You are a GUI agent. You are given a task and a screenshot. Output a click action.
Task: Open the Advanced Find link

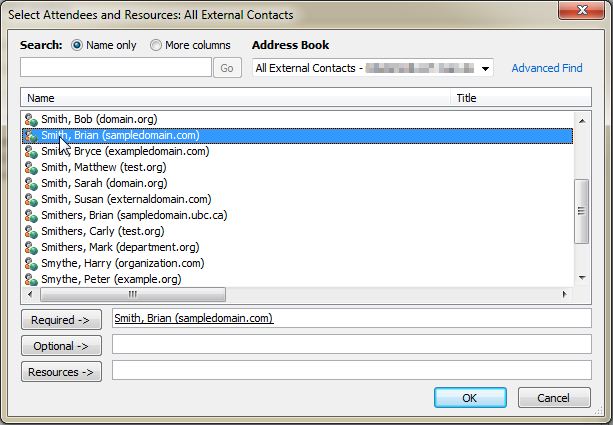coord(546,68)
